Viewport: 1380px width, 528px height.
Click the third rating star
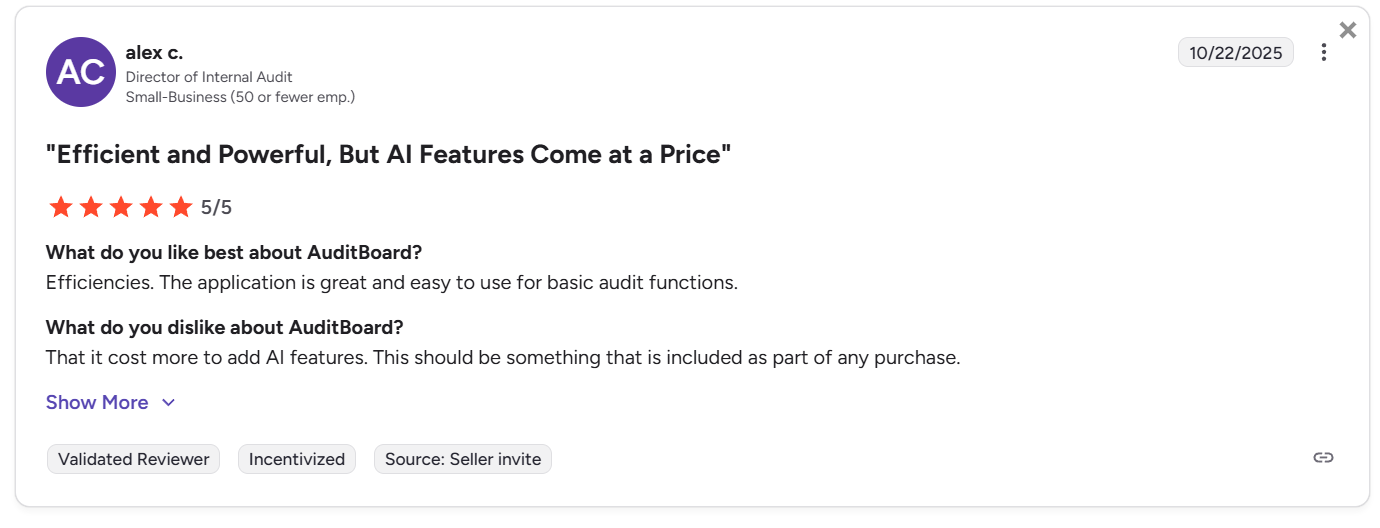coord(120,207)
